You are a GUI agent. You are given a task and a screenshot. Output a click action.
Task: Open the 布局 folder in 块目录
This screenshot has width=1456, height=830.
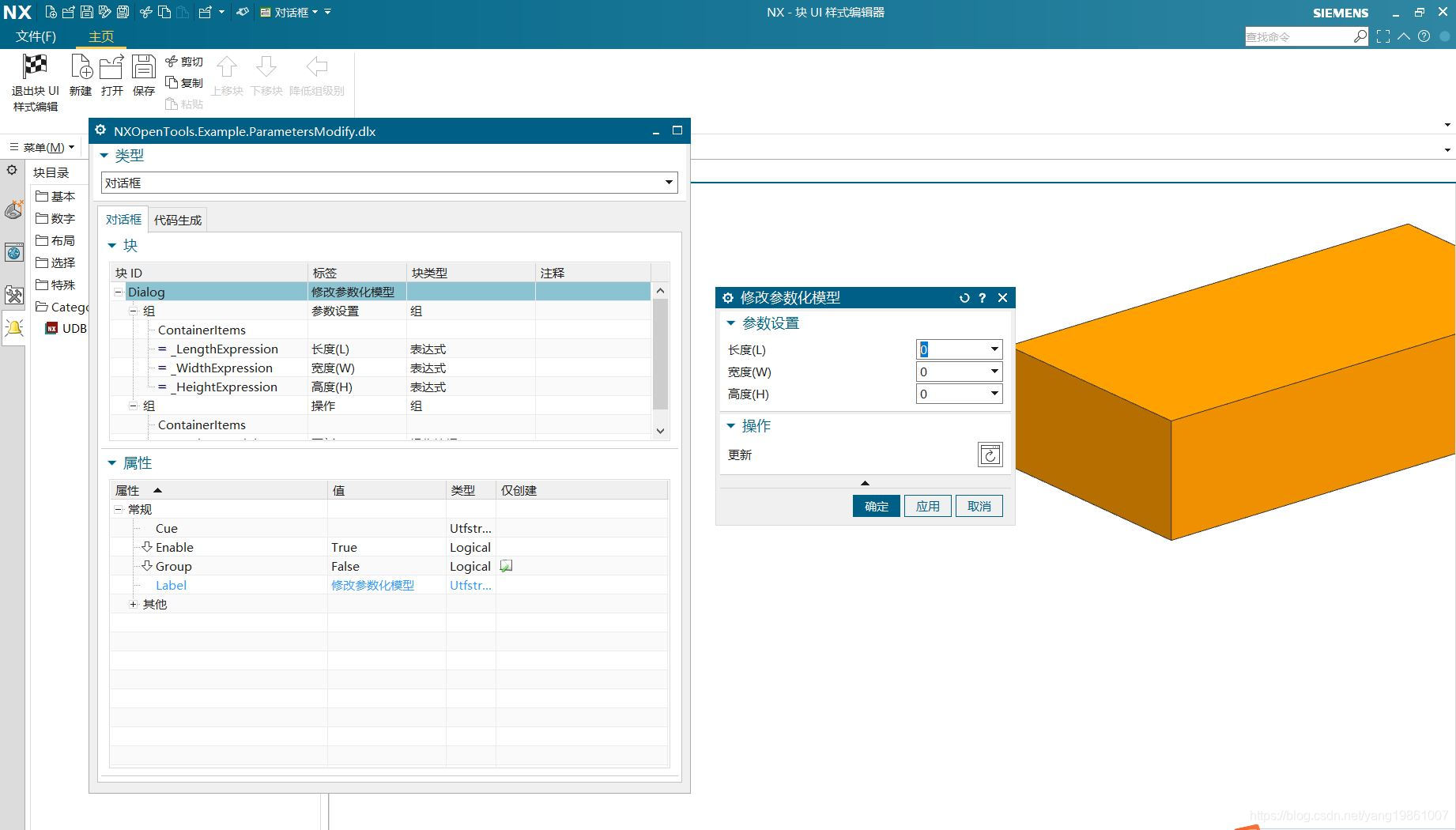click(55, 240)
